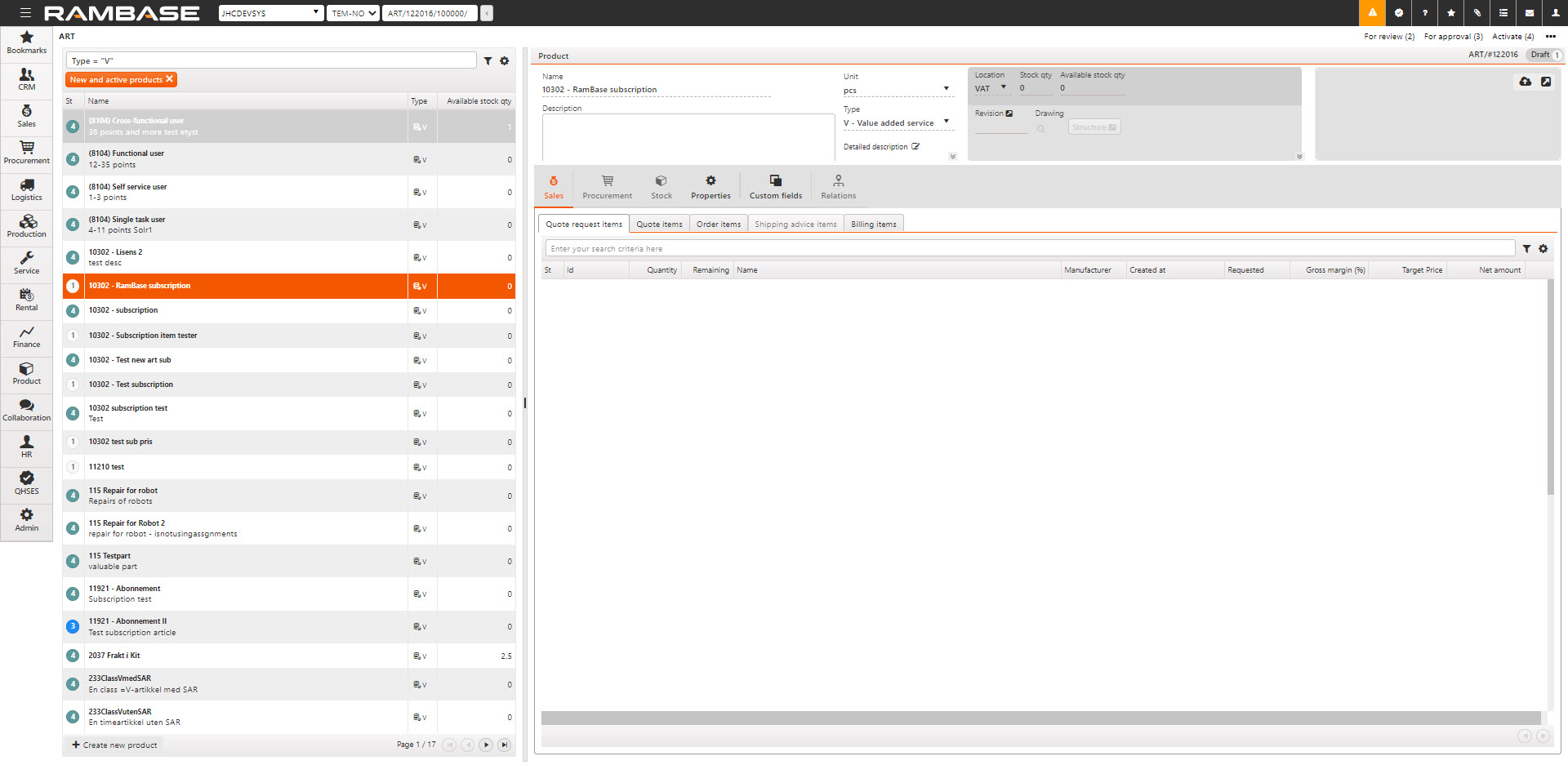Click Create new product button
The height and width of the screenshot is (765, 1568).
114,745
